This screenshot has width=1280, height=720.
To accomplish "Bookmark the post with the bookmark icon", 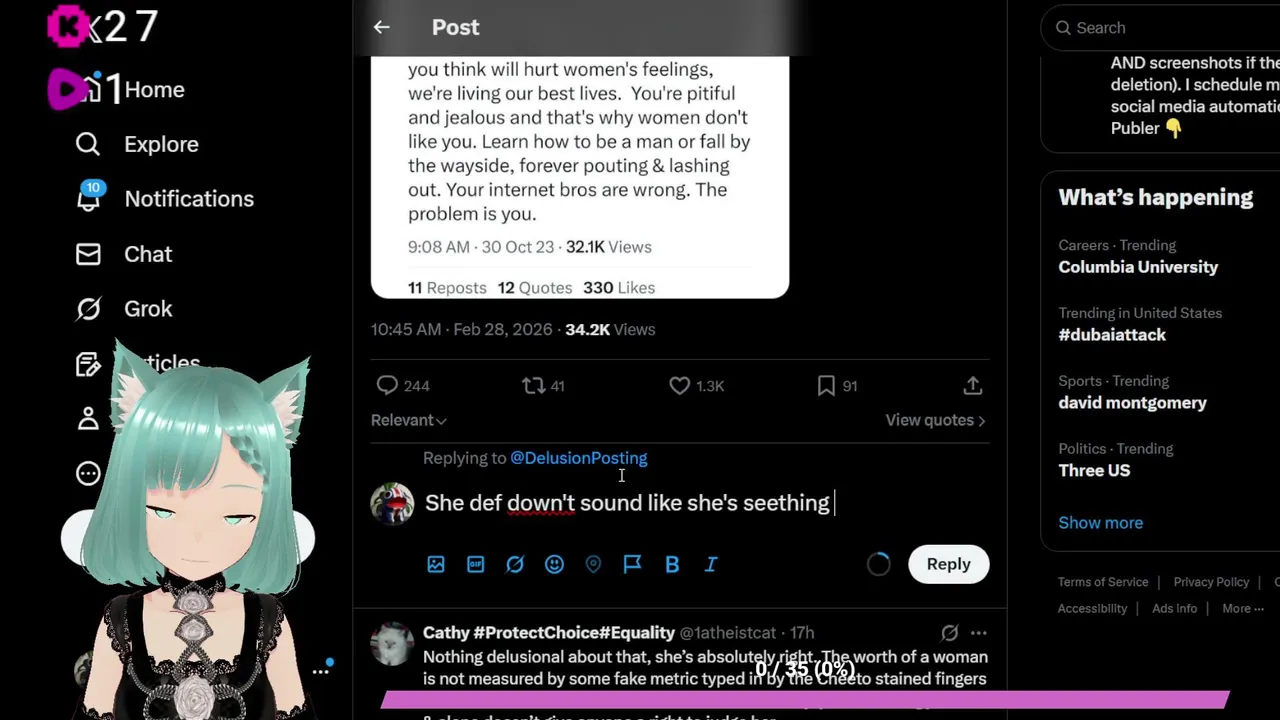I will (826, 386).
